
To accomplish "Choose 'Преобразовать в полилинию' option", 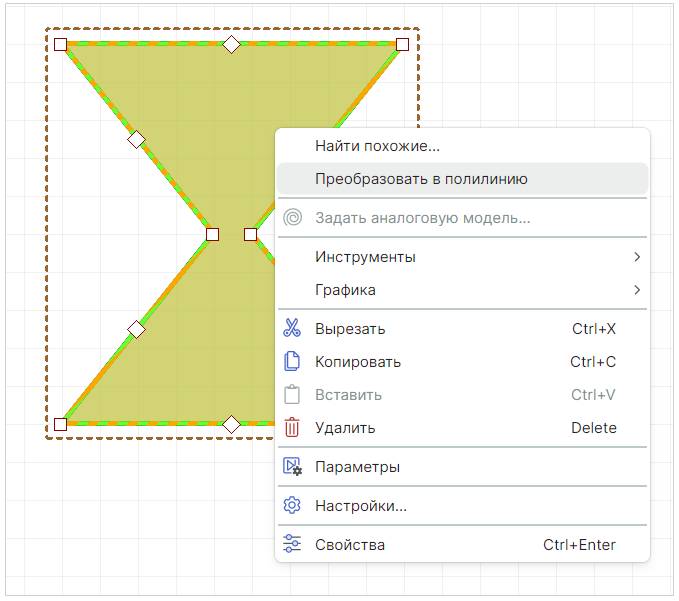I will pyautogui.click(x=462, y=179).
